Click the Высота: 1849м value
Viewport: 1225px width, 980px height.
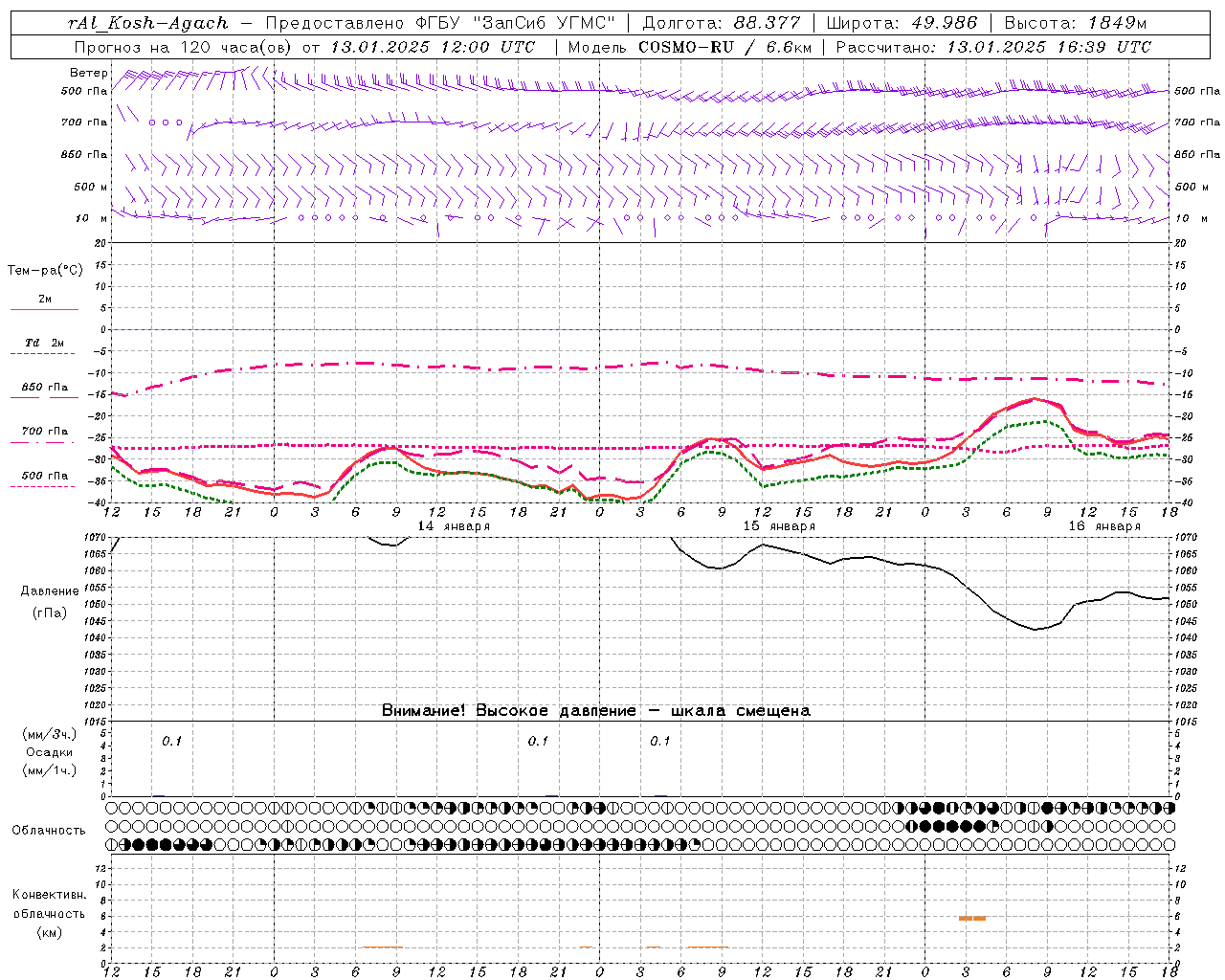1076,23
